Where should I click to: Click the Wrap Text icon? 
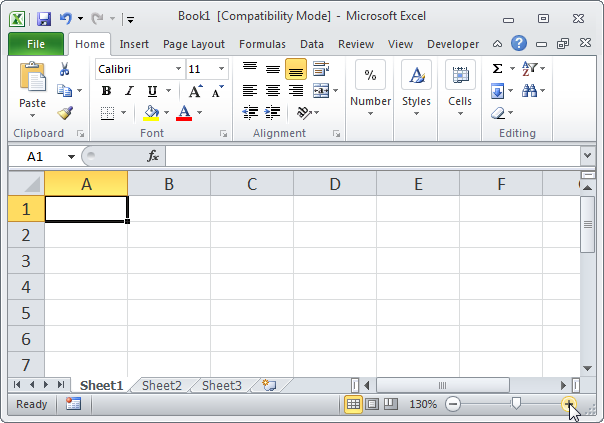click(x=320, y=69)
